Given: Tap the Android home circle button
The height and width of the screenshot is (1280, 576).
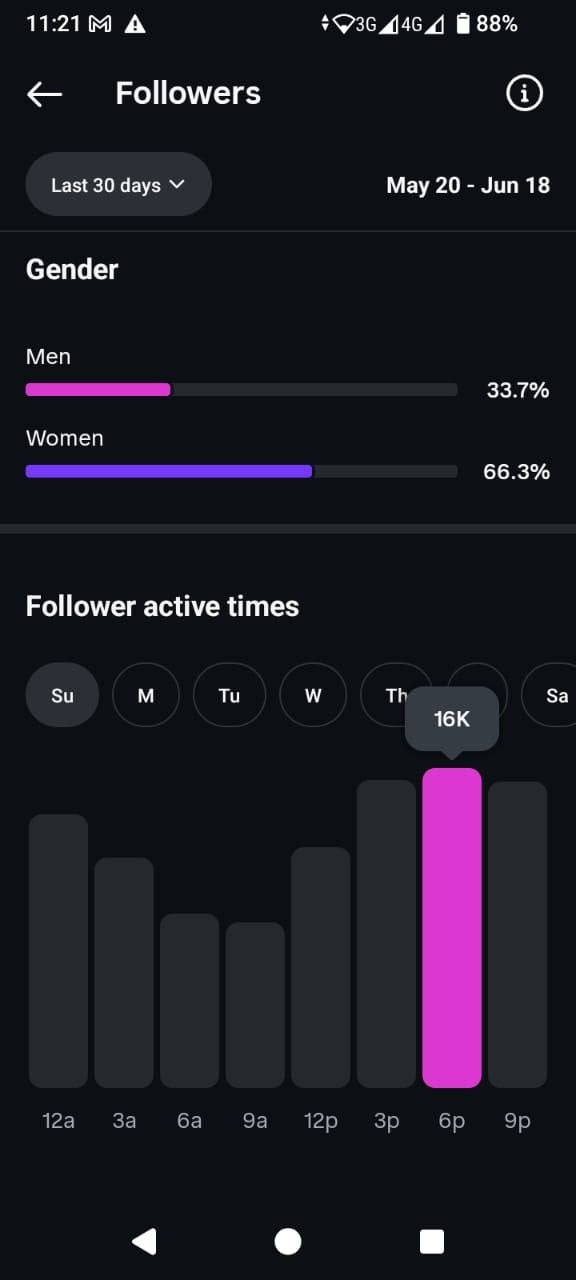Looking at the screenshot, I should [x=288, y=1241].
